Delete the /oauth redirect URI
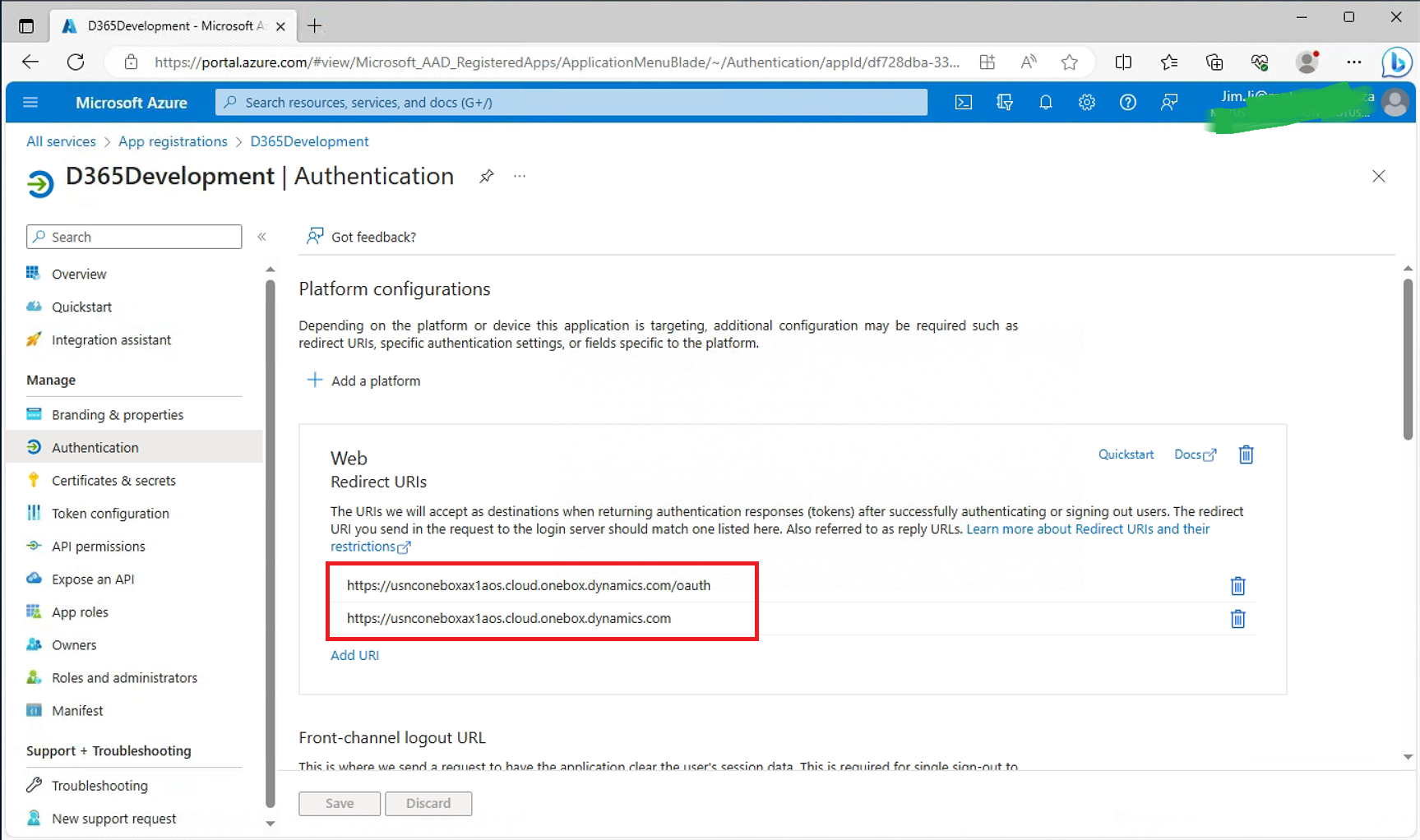1420x840 pixels. [x=1237, y=586]
